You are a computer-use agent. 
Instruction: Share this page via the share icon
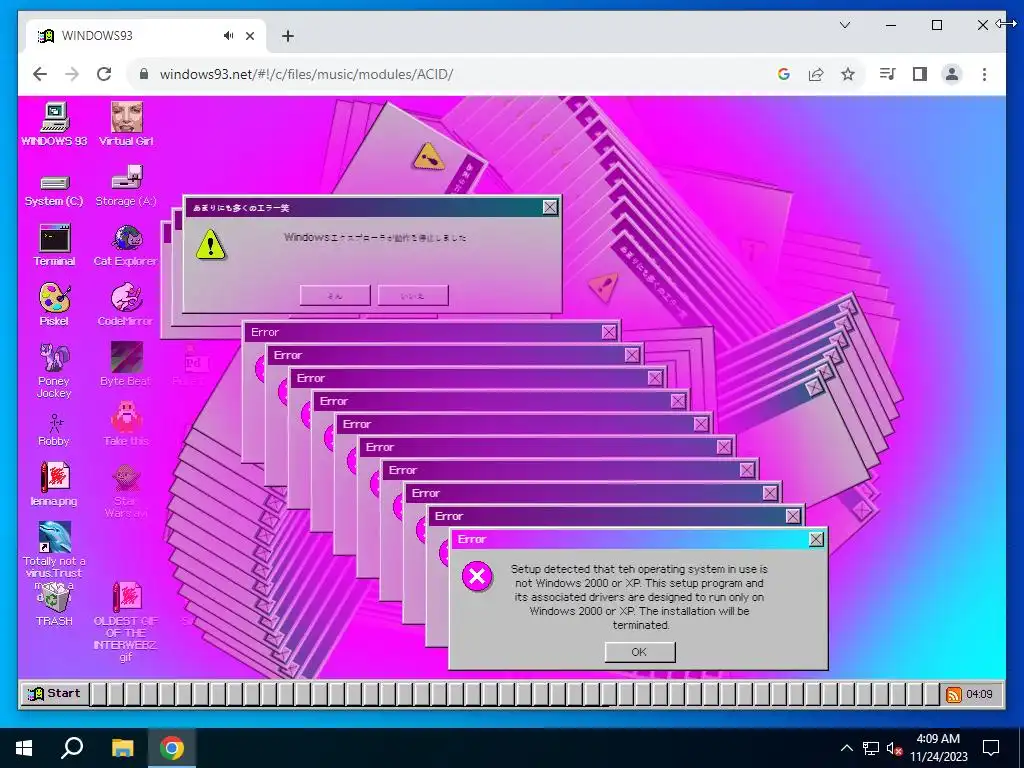pyautogui.click(x=816, y=74)
